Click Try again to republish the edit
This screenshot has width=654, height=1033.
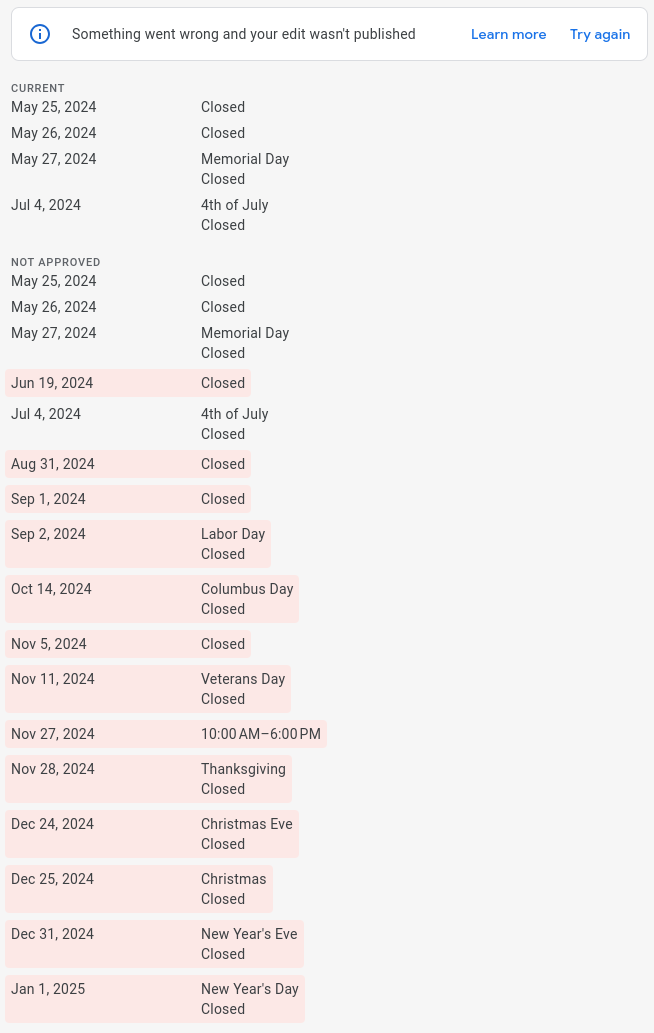pos(600,34)
